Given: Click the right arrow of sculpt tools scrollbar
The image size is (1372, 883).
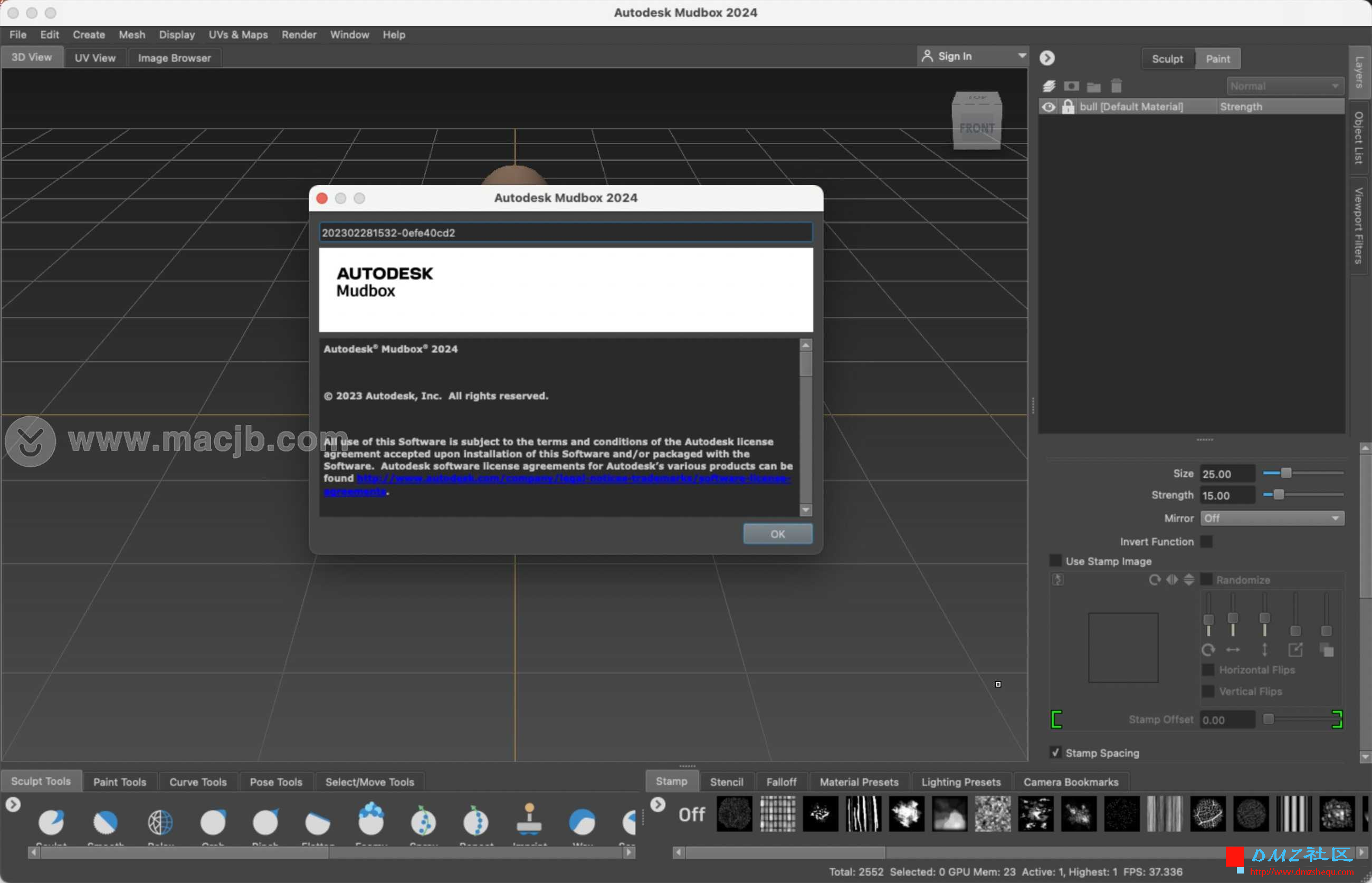Looking at the screenshot, I should click(628, 852).
